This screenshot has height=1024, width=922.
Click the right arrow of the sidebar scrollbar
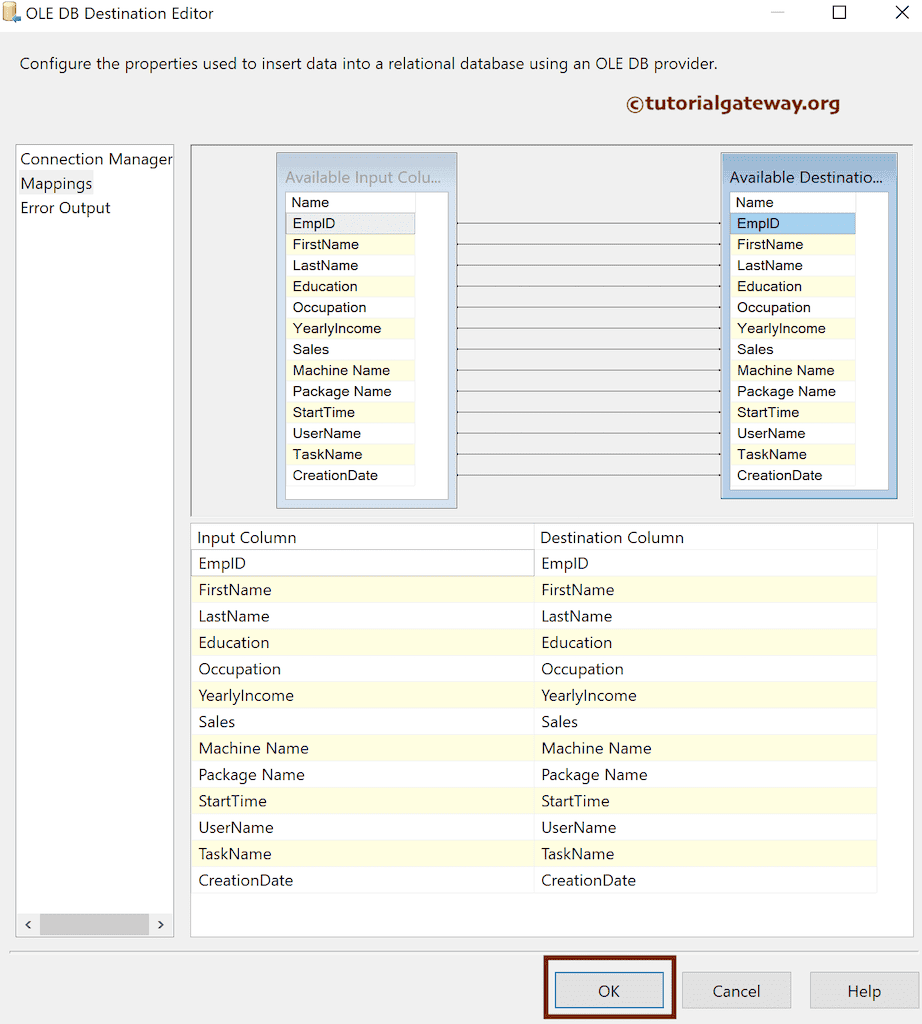(160, 925)
